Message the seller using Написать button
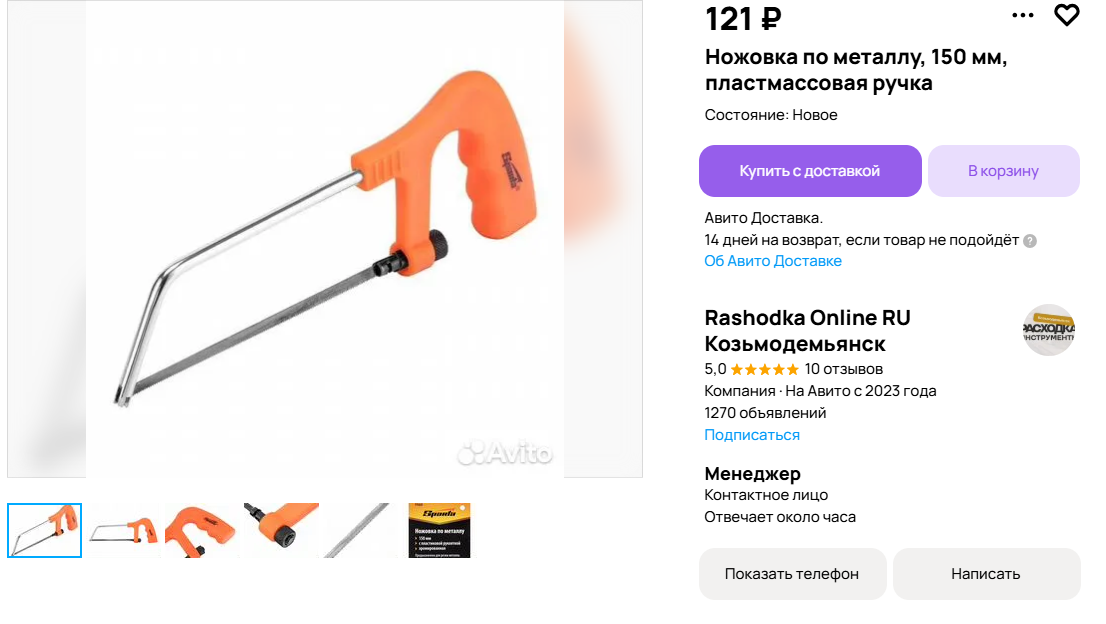This screenshot has height=624, width=1106. [x=986, y=574]
